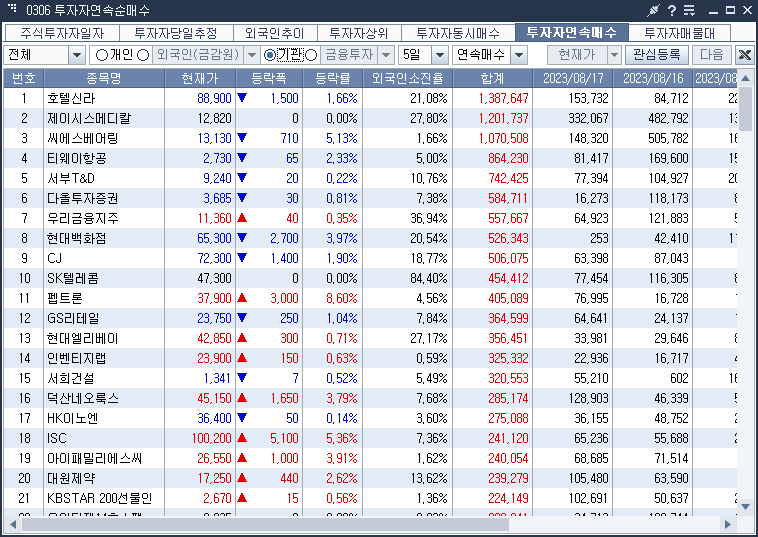Click the horizontal scrollbar left arrow

pyautogui.click(x=13, y=524)
